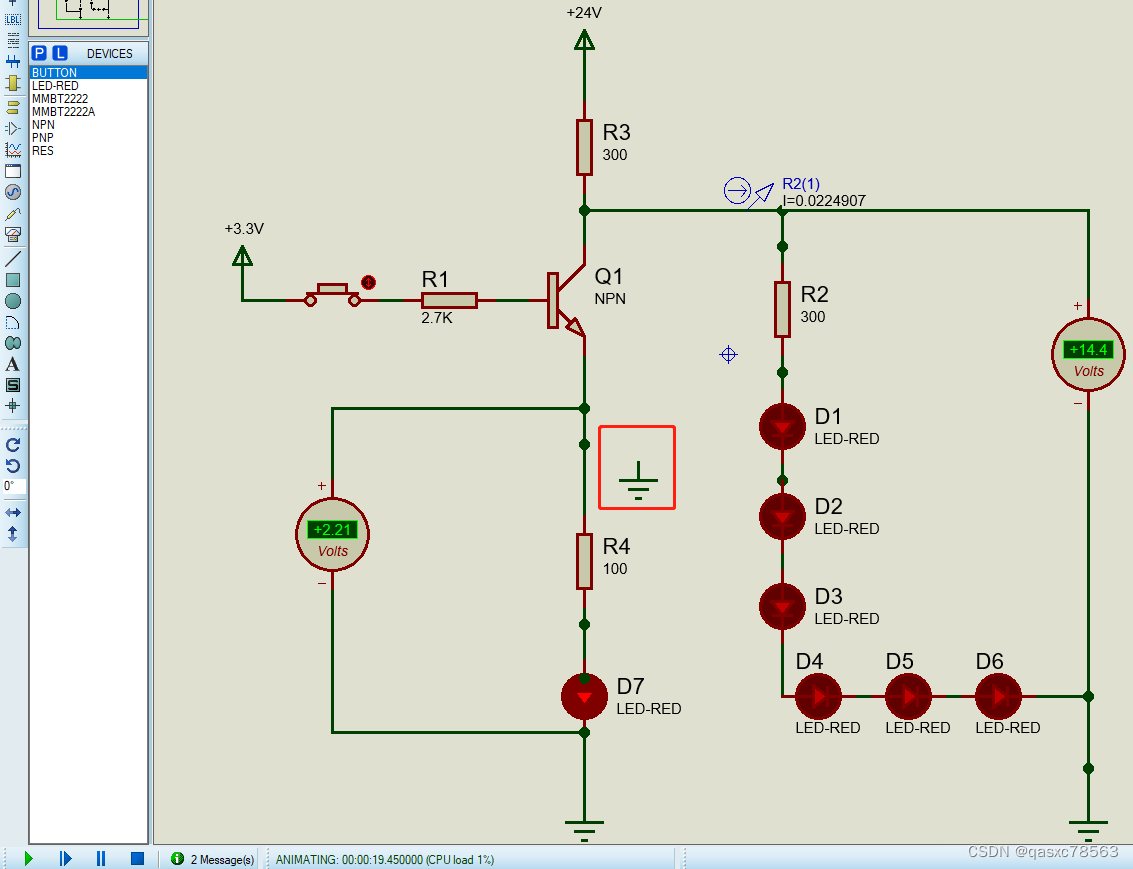Open the Virtual Instruments mode
Screen dimensions: 1133x869
(13, 235)
